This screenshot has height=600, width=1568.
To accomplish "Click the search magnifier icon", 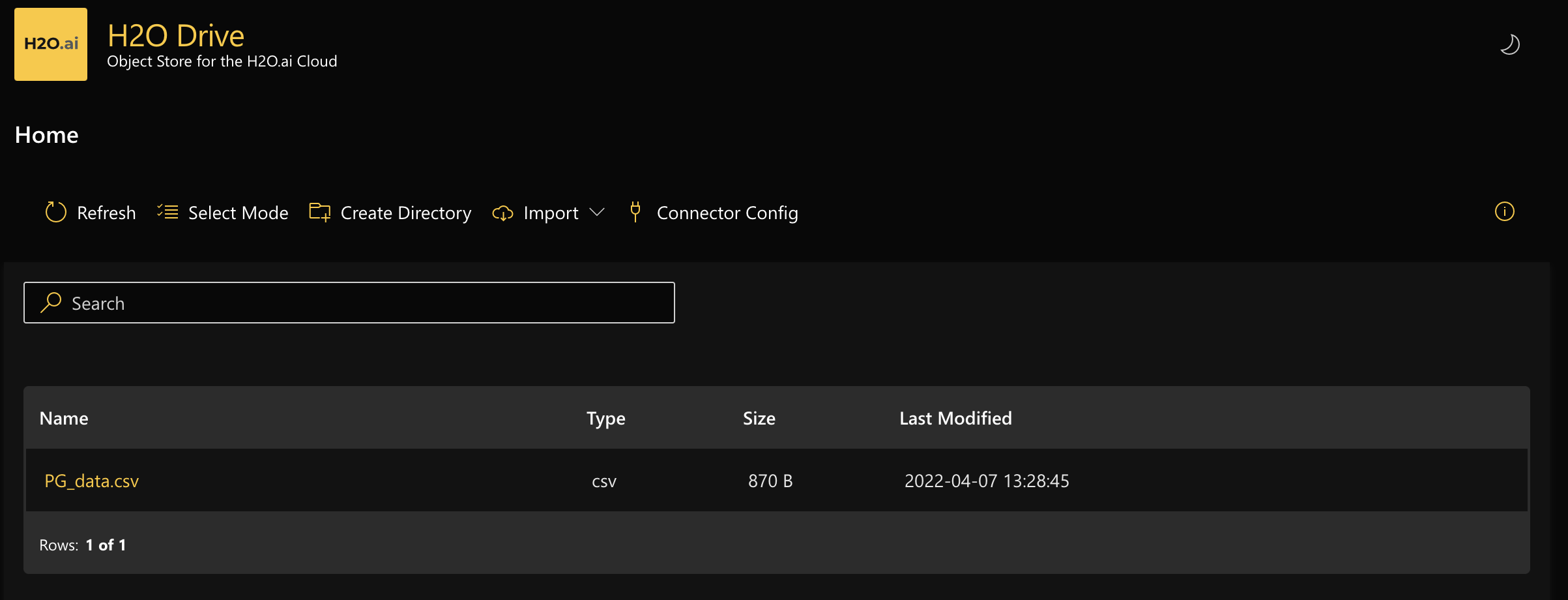I will tap(50, 303).
